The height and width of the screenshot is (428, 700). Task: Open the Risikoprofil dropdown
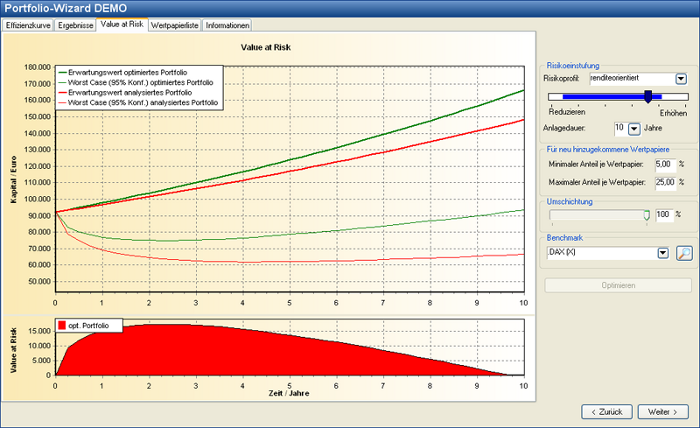(681, 78)
